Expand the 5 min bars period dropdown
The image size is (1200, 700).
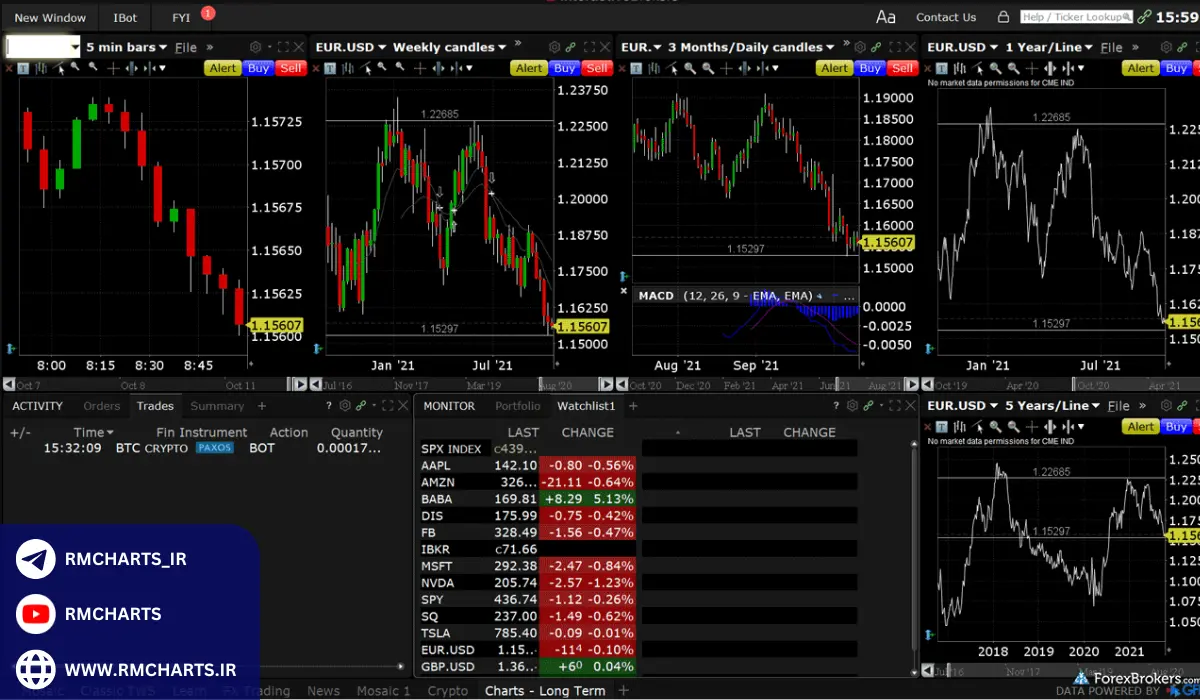(165, 47)
